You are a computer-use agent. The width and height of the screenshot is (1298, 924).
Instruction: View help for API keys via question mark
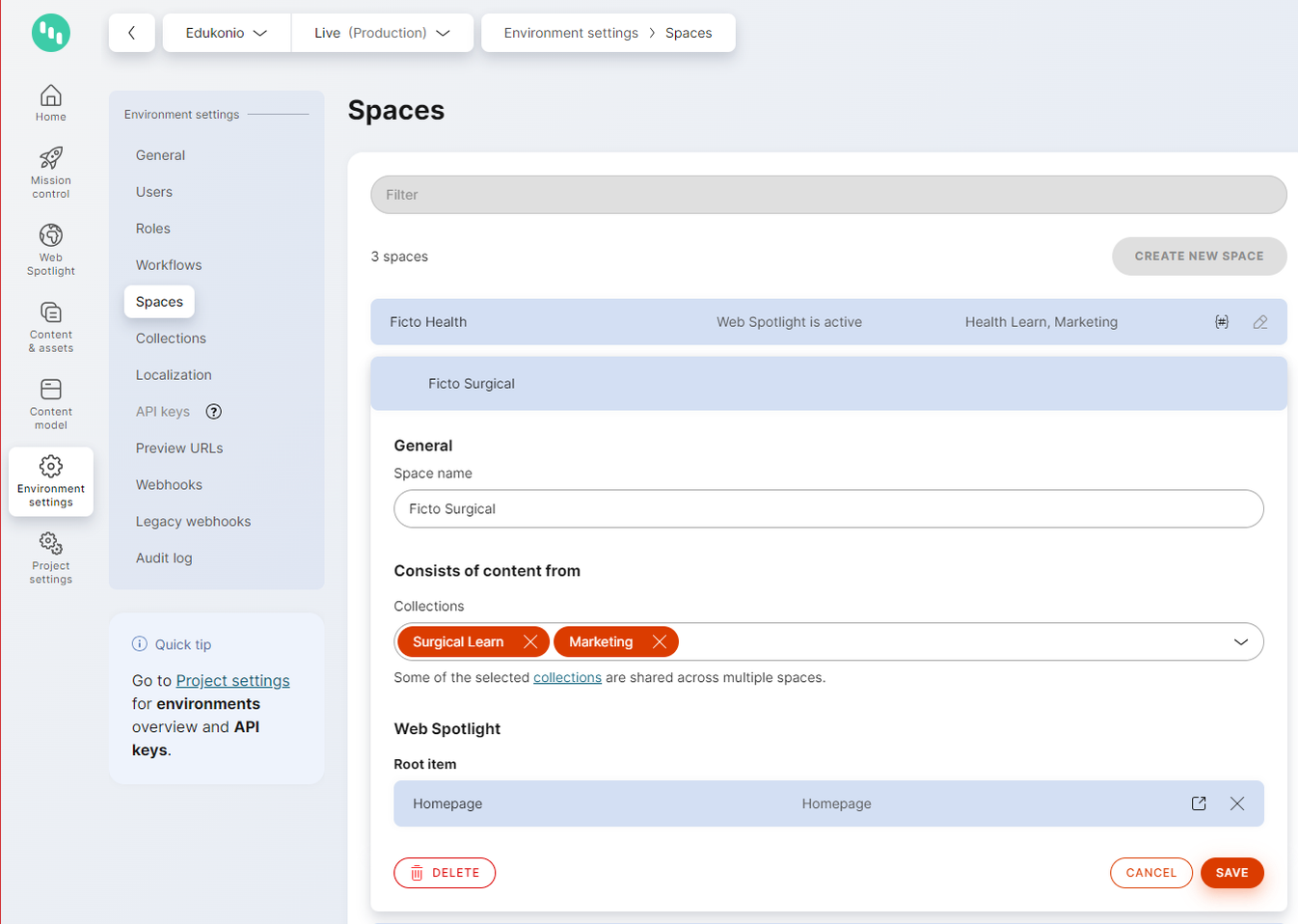coord(213,411)
